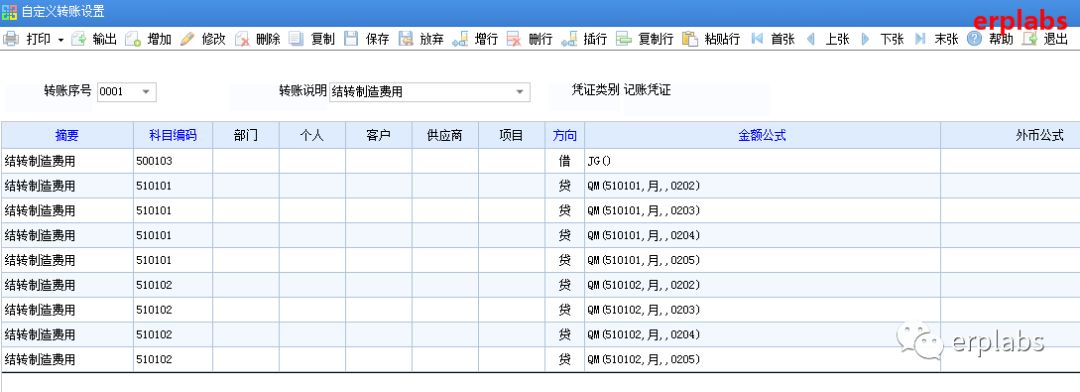Image resolution: width=1080 pixels, height=392 pixels.
Task: Click the 打印 printer icon
Action: [x=11, y=39]
